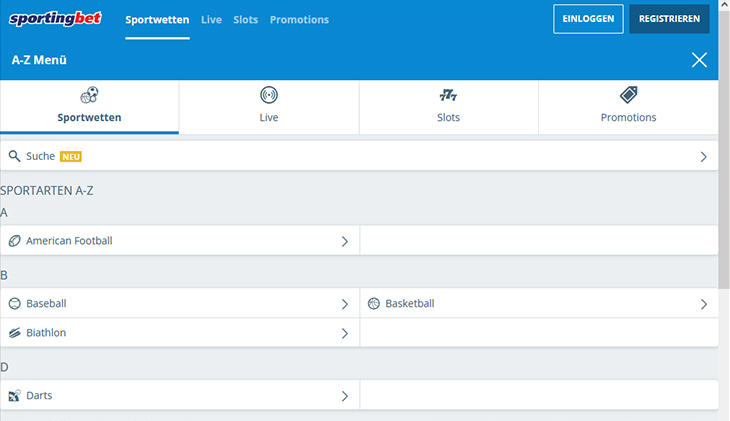This screenshot has width=730, height=421.
Task: Click the Slots 777 icon
Action: click(x=448, y=95)
